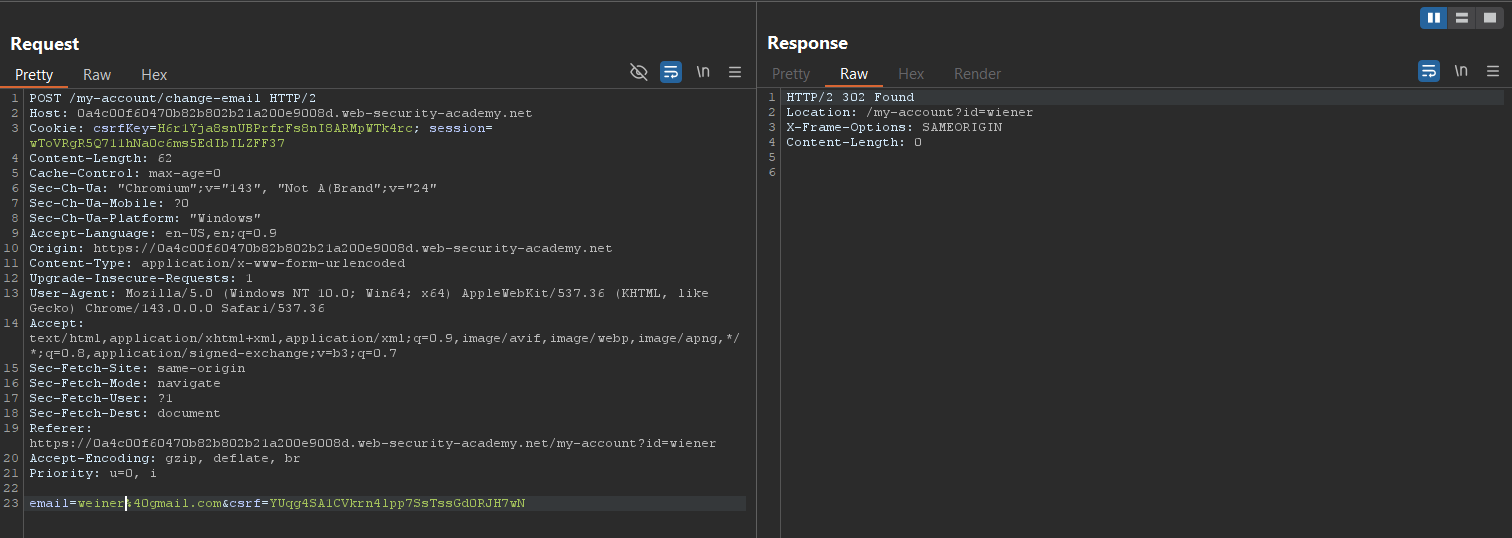Click the Origin header URL
Screen dimensions: 1512x538
pos(353,248)
